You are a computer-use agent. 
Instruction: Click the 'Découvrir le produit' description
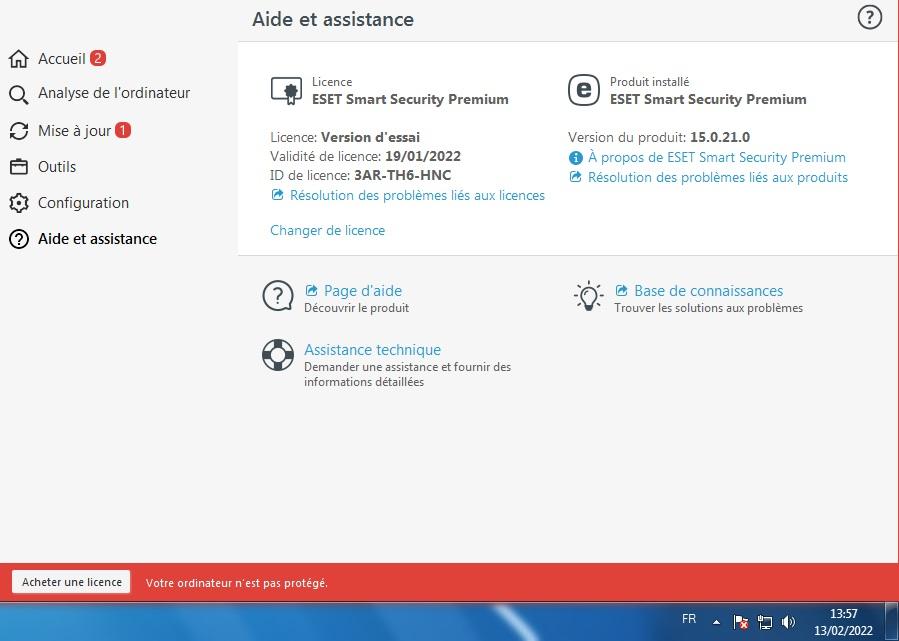point(357,308)
